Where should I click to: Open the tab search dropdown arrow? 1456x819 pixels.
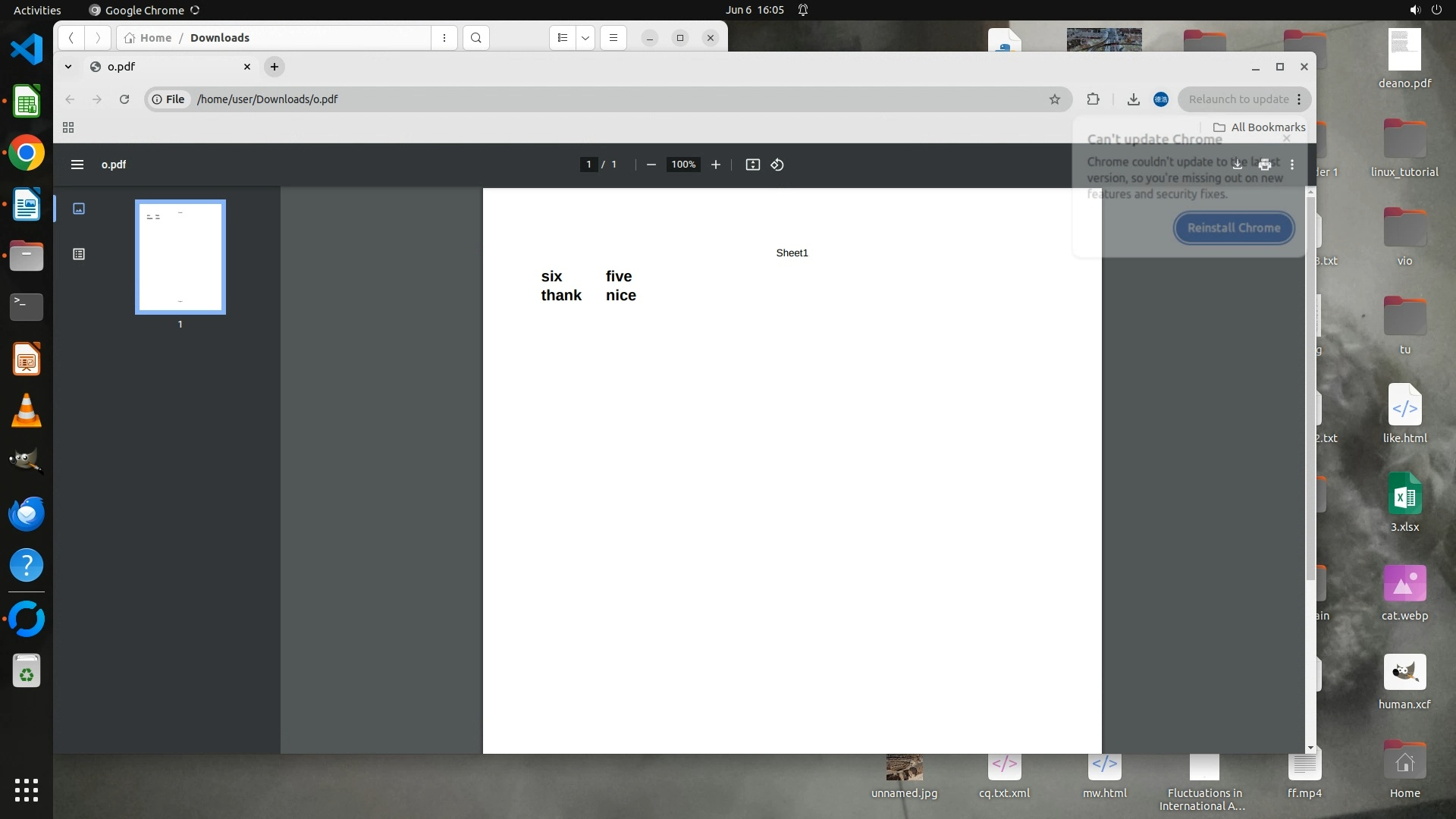coord(68,67)
